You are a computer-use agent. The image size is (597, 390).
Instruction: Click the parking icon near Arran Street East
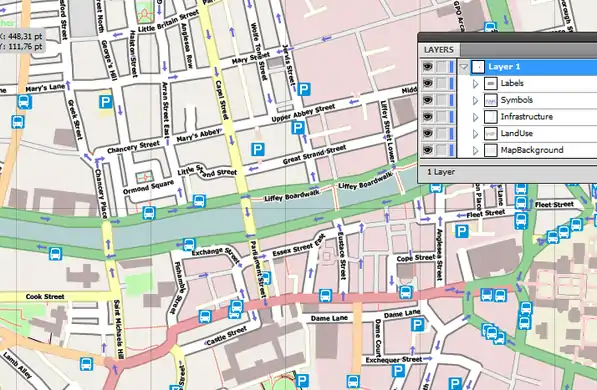[105, 102]
